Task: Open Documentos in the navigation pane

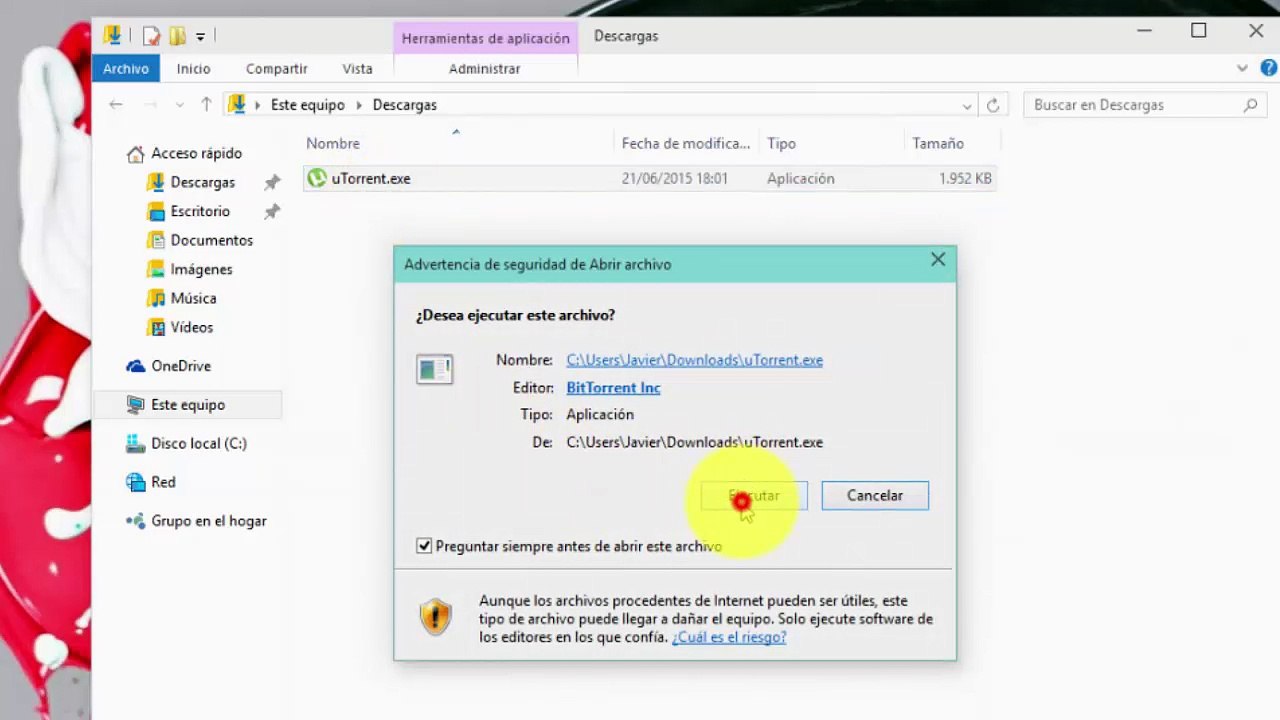Action: point(211,241)
